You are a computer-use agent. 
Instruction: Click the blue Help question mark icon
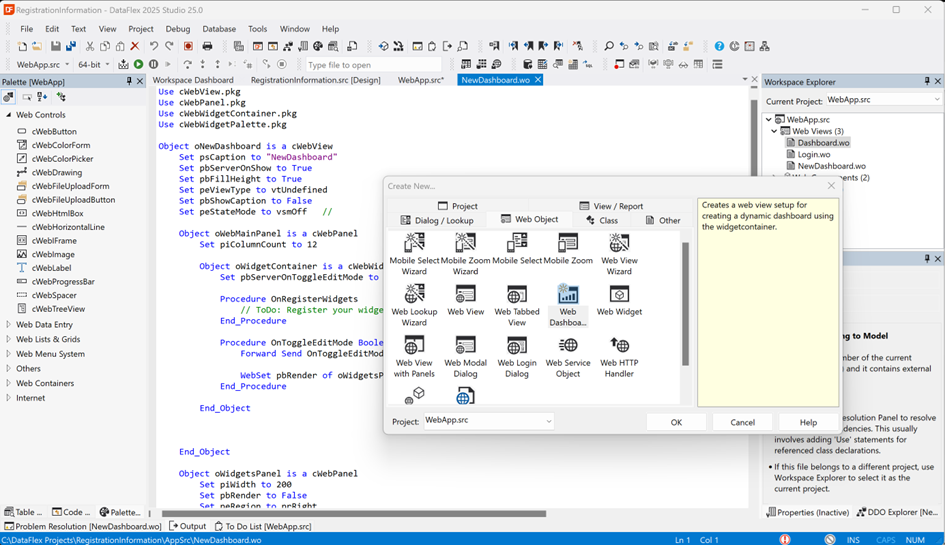click(719, 46)
